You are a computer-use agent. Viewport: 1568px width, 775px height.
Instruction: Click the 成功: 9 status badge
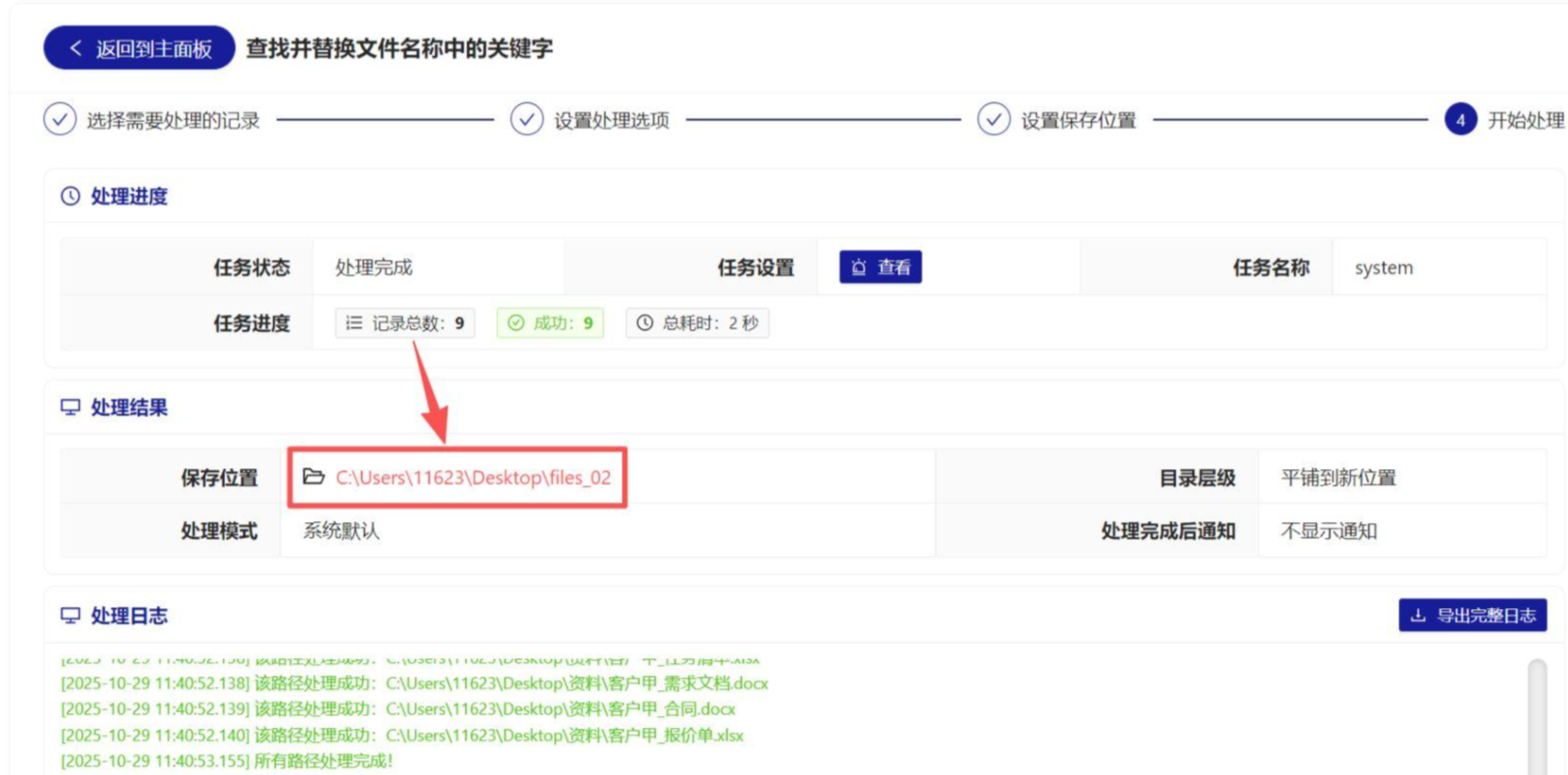(x=550, y=323)
